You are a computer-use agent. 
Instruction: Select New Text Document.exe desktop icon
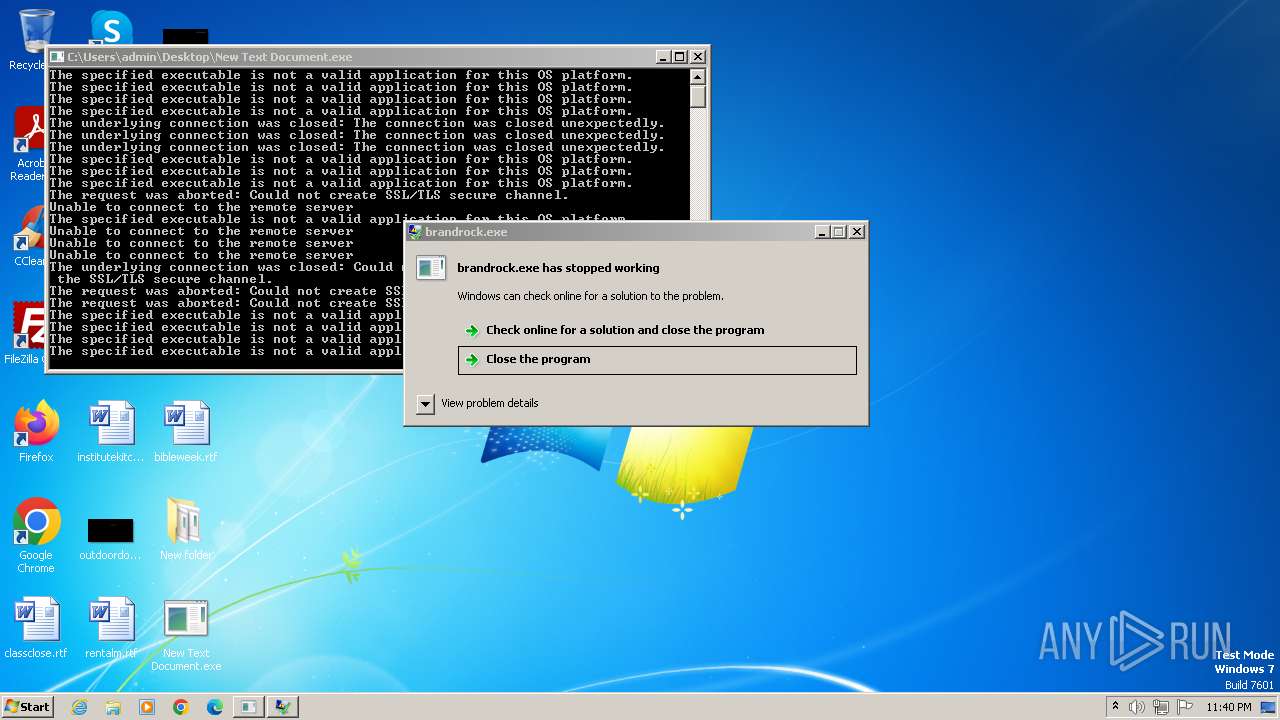[x=186, y=635]
